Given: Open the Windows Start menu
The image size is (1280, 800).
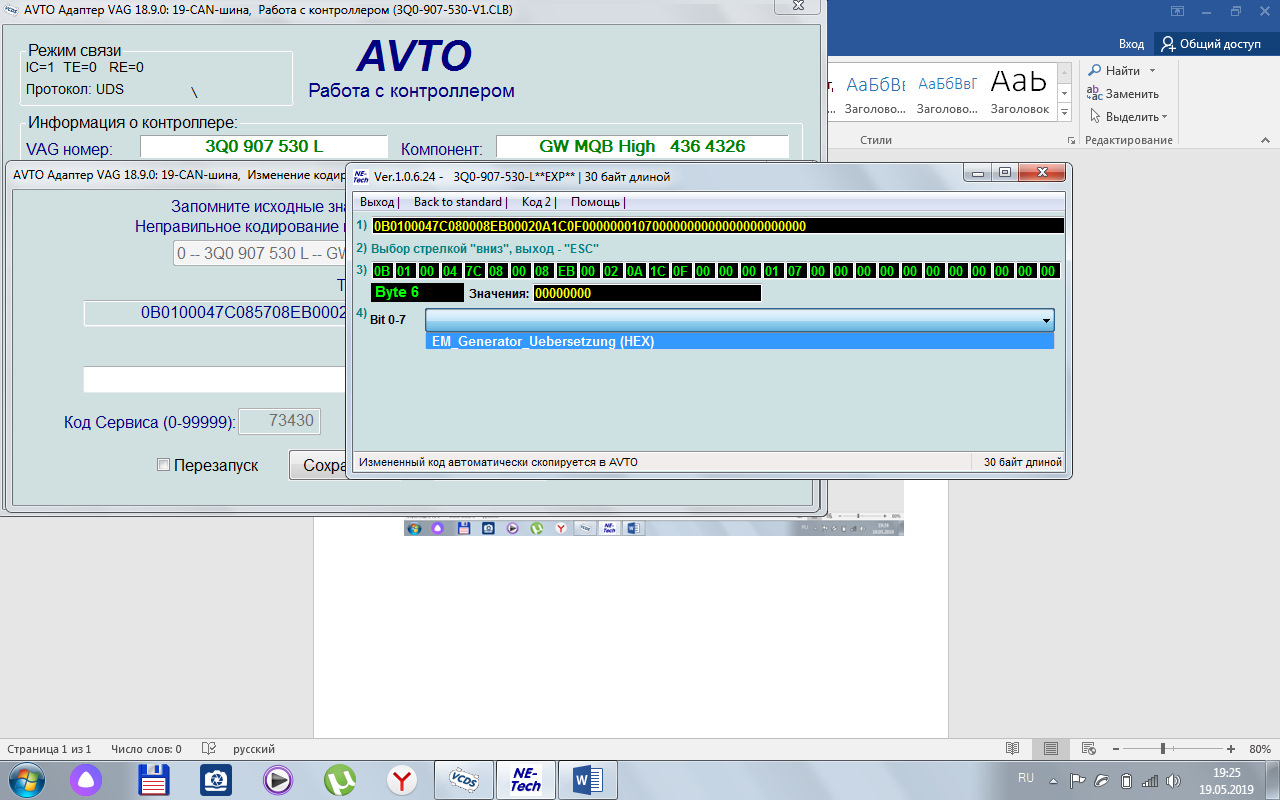Looking at the screenshot, I should [x=26, y=778].
